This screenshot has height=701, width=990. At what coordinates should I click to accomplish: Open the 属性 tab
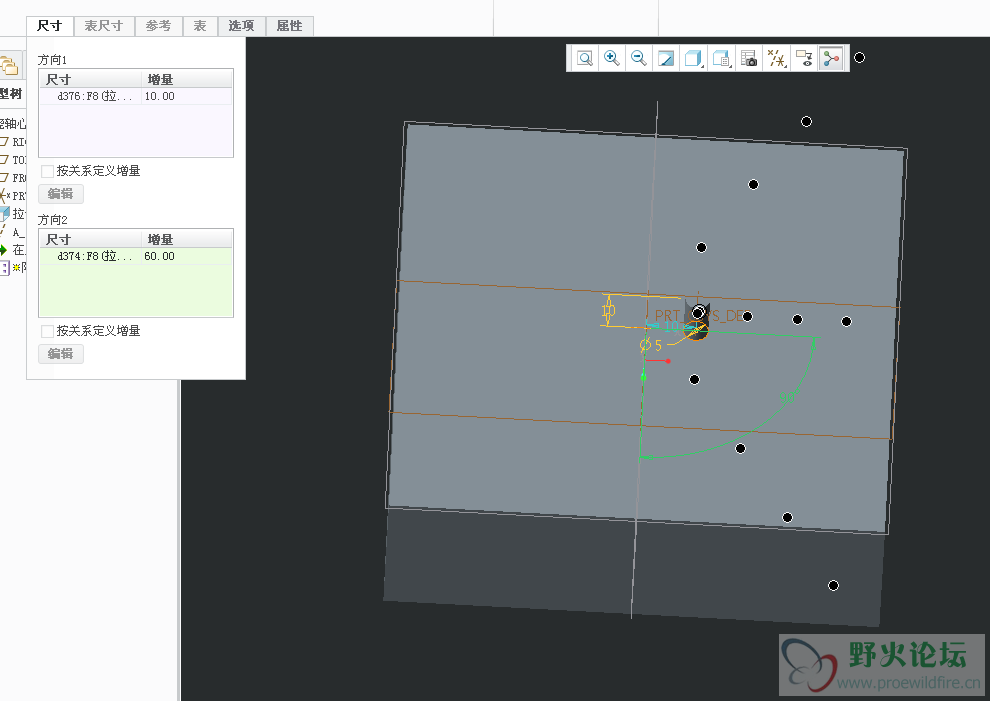point(290,26)
